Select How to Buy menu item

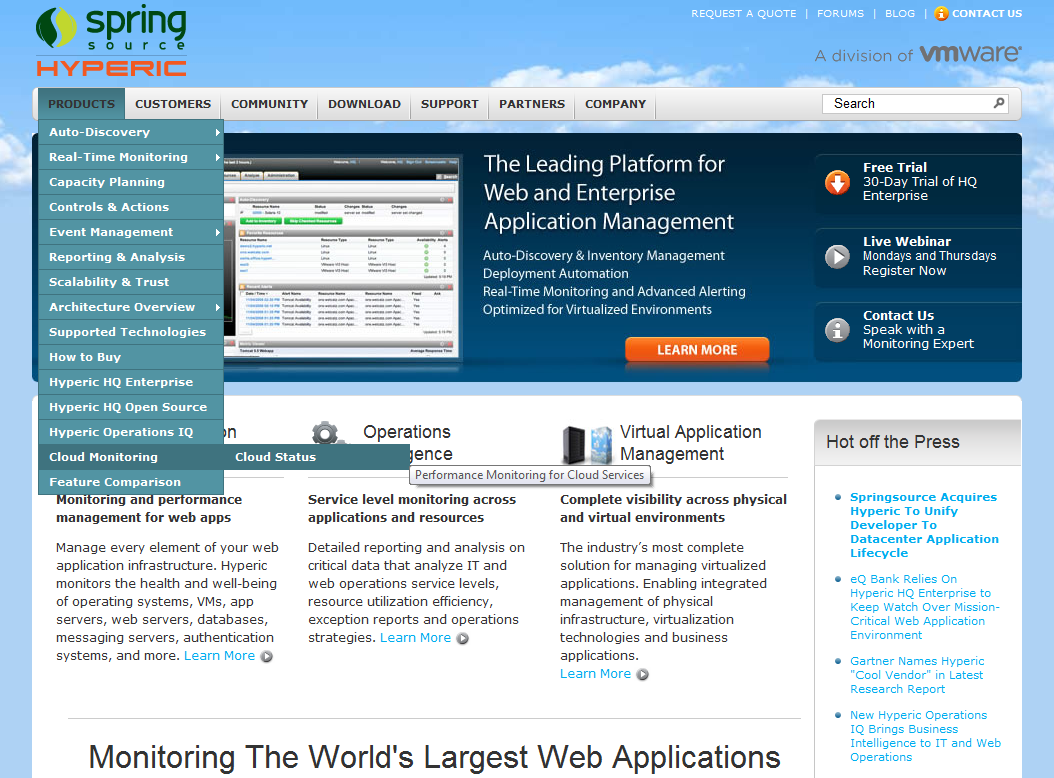coord(131,357)
